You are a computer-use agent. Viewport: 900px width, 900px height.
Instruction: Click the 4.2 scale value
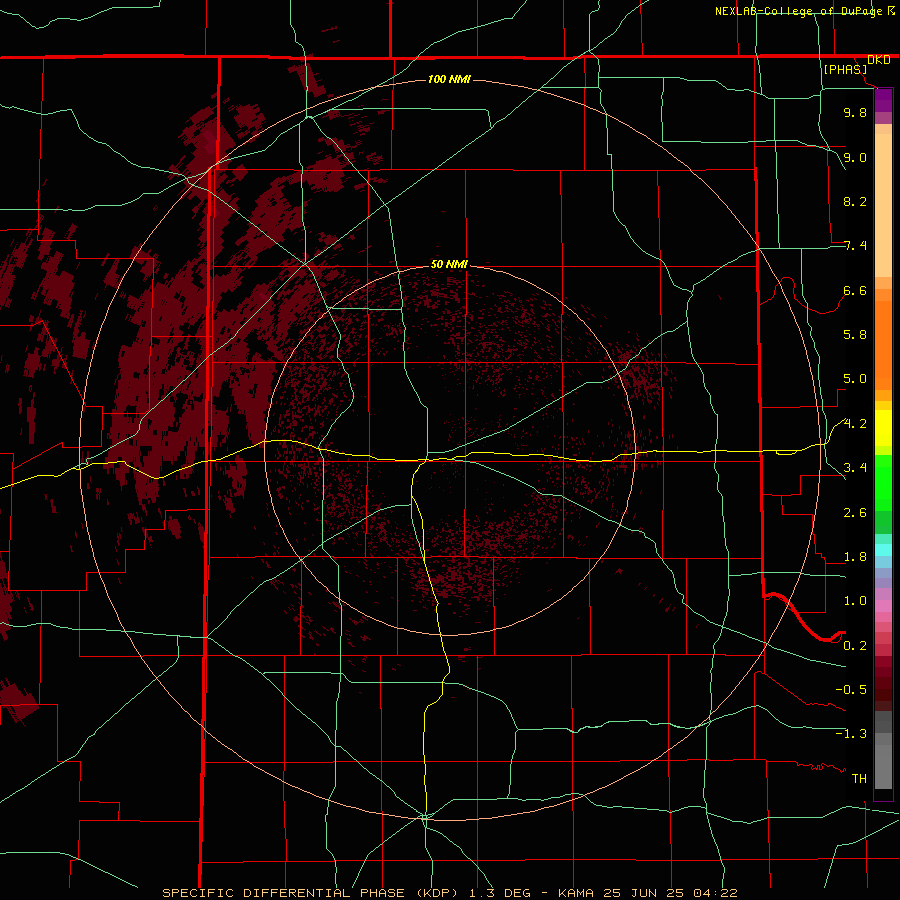tap(855, 424)
